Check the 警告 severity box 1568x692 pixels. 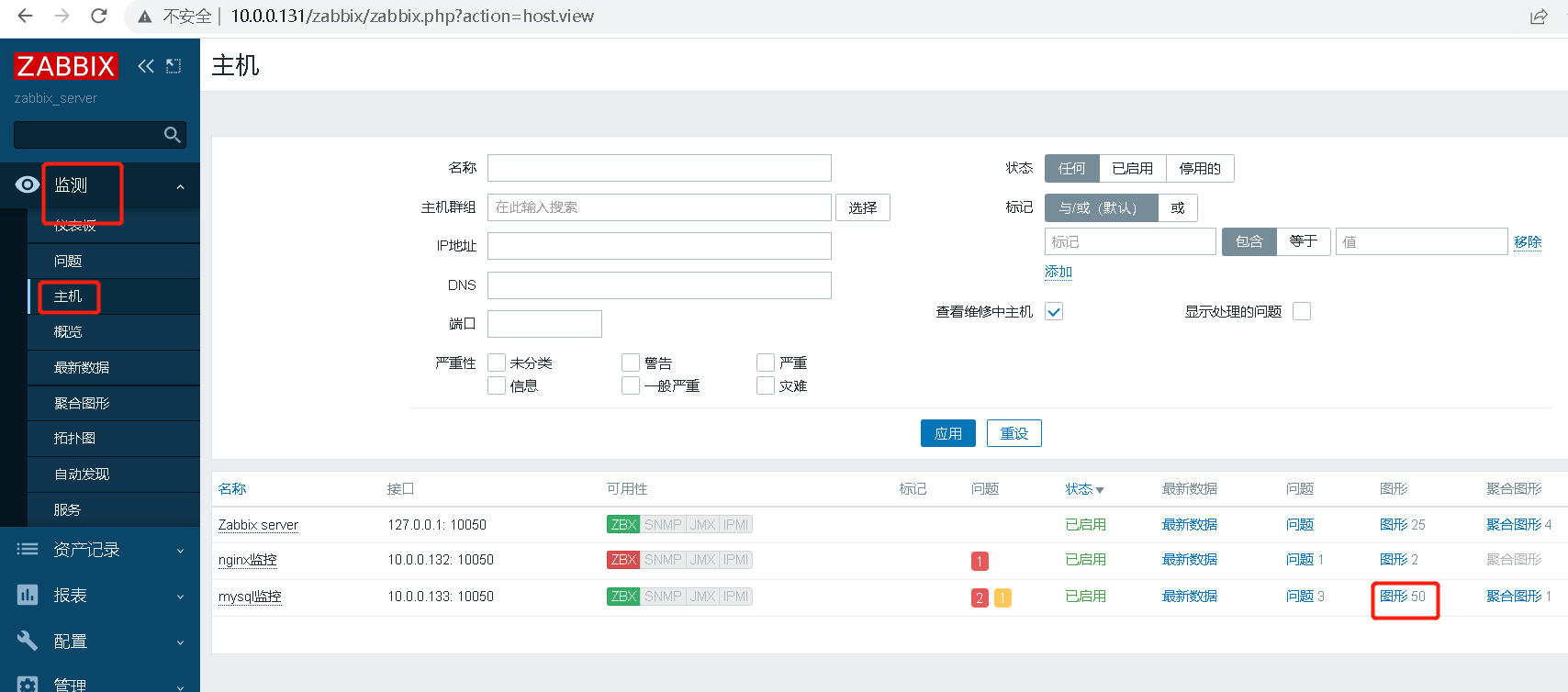pos(631,363)
